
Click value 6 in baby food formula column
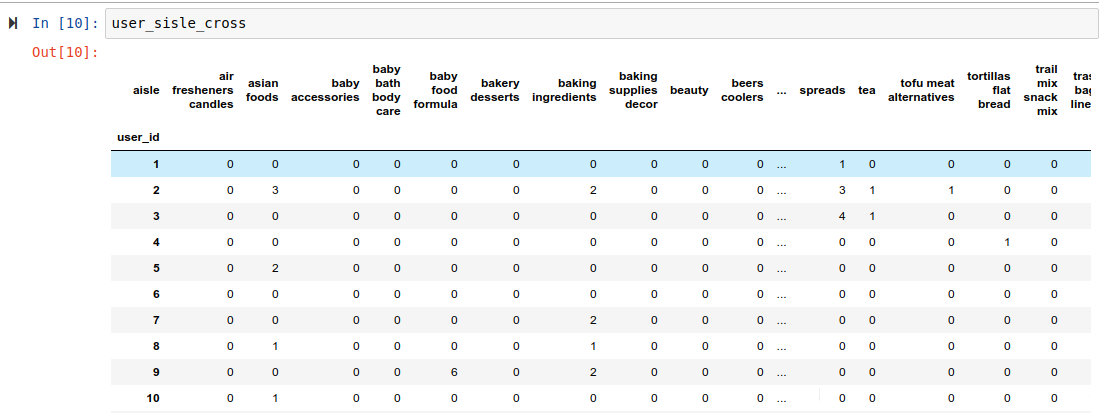454,372
